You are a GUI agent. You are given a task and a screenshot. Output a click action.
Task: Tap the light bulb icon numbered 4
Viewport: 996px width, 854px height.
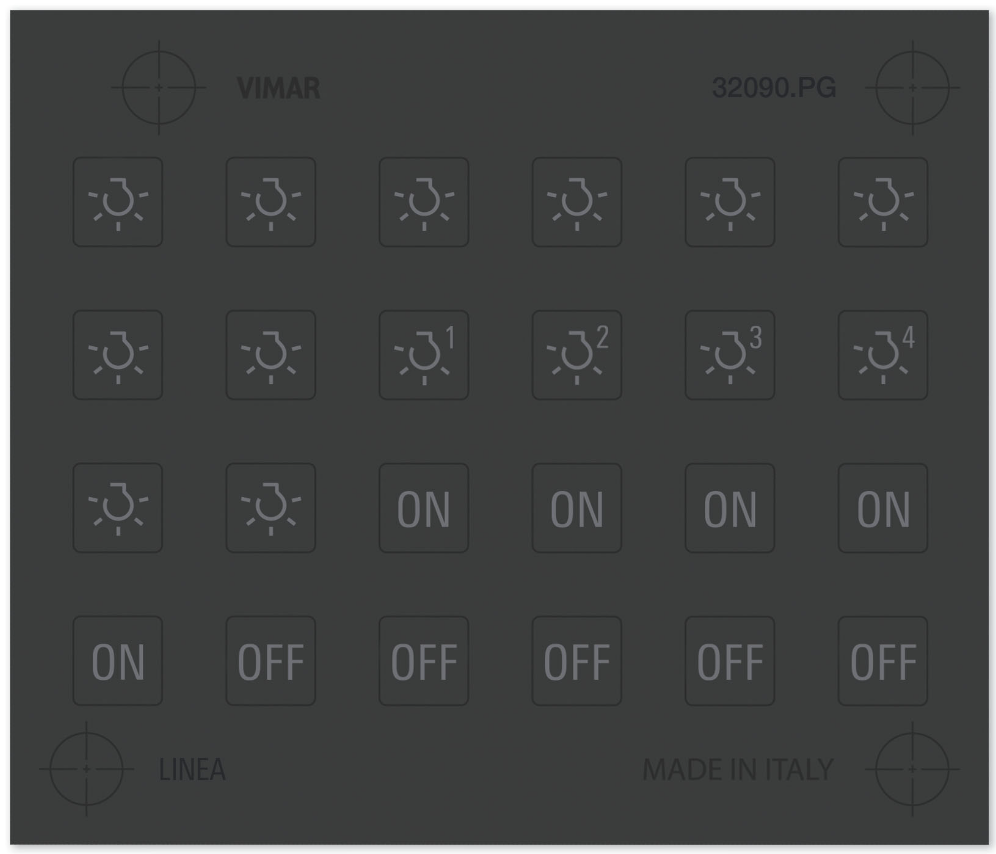coord(883,355)
